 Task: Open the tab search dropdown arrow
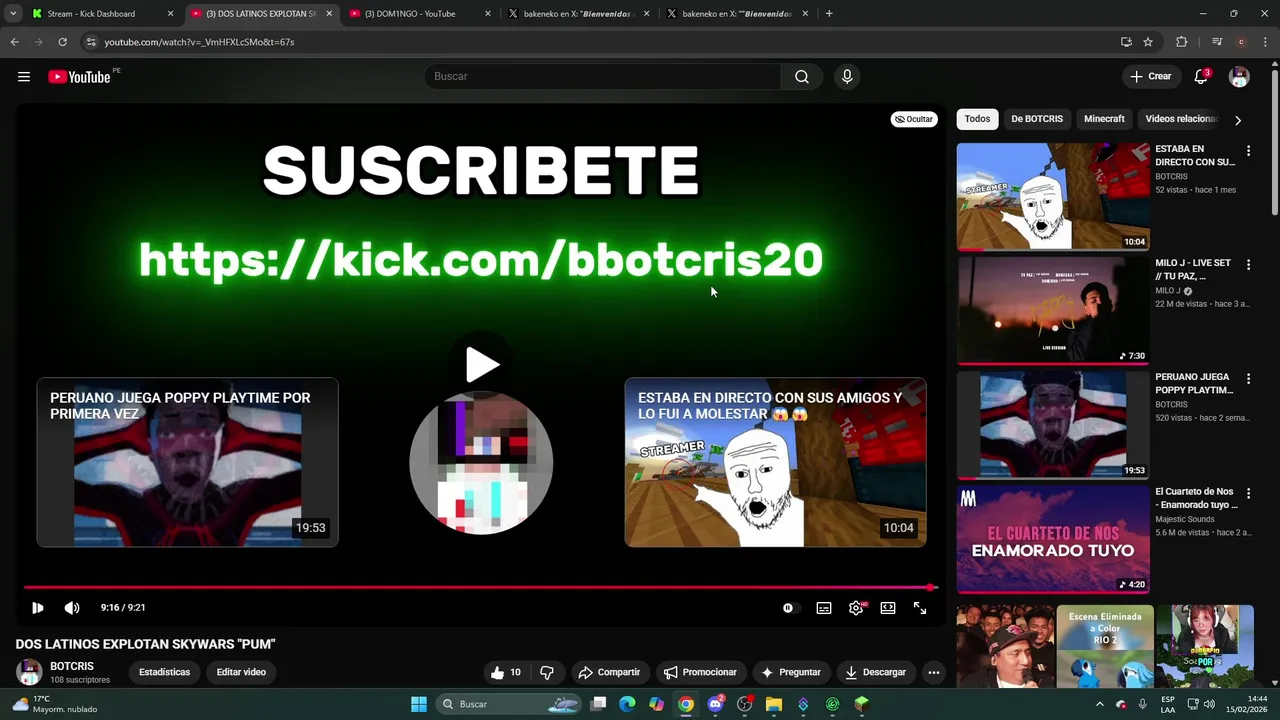click(12, 14)
